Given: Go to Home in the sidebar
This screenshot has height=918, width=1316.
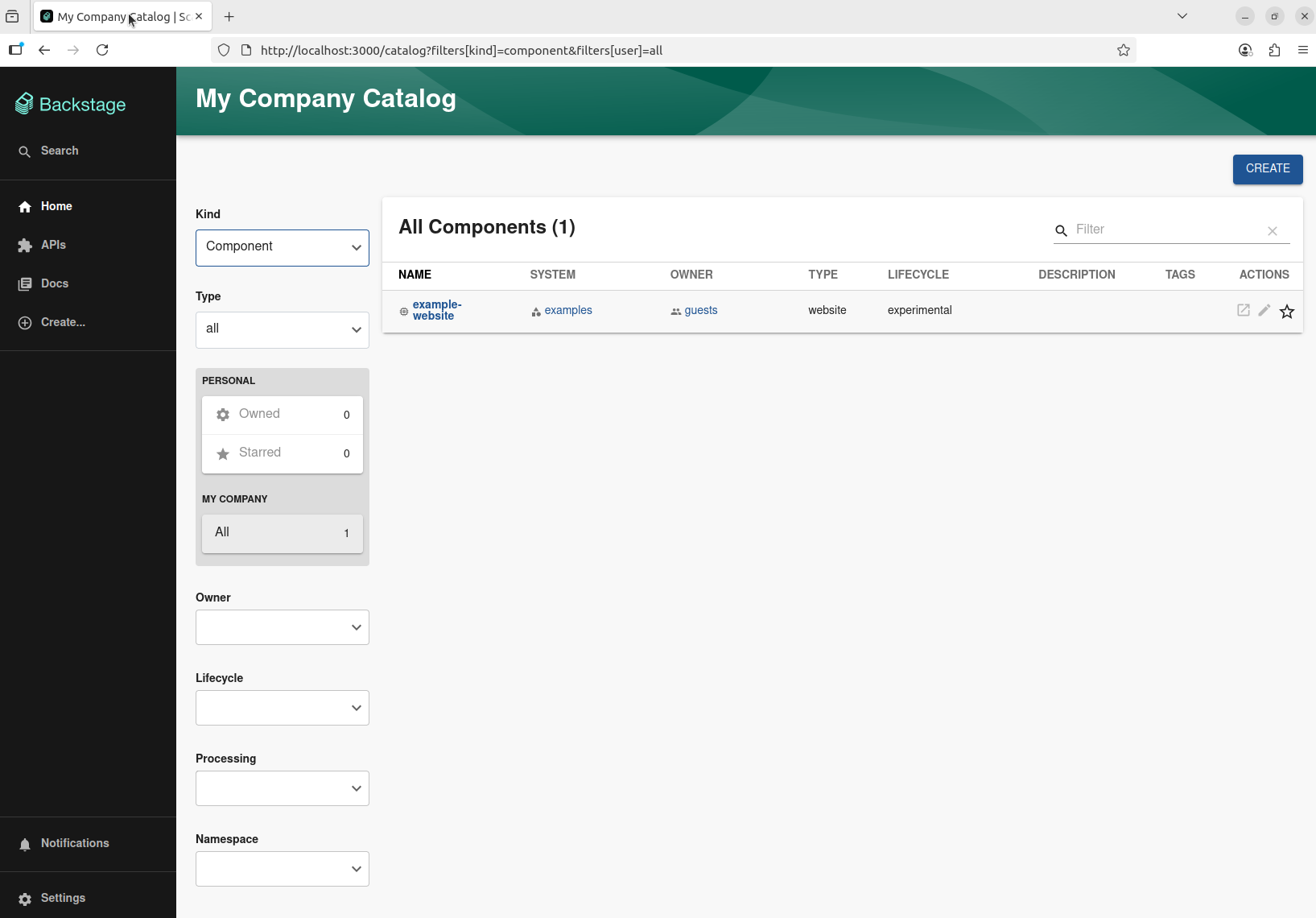Looking at the screenshot, I should tap(56, 206).
